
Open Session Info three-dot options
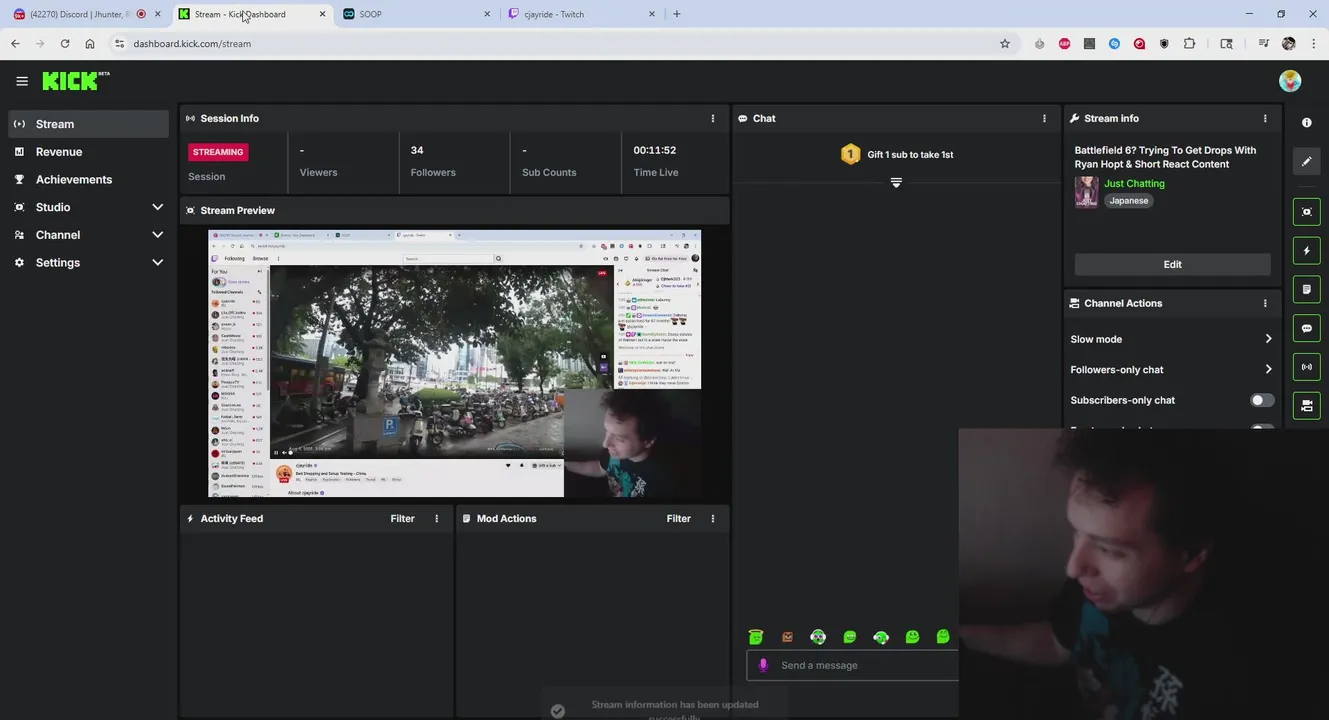[713, 118]
